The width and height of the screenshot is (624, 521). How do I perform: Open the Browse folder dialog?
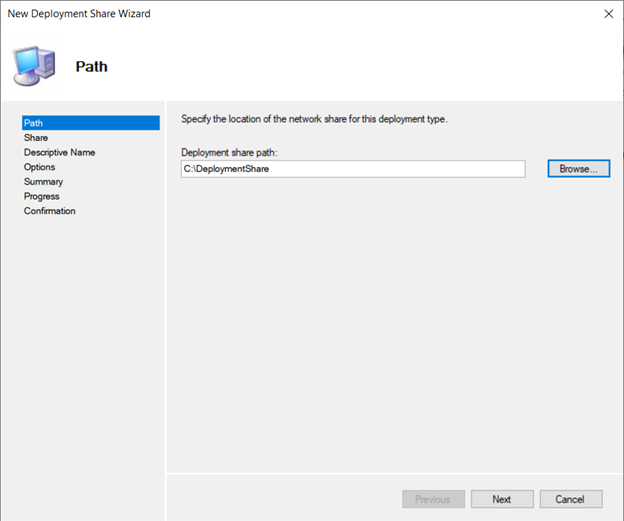click(x=579, y=169)
